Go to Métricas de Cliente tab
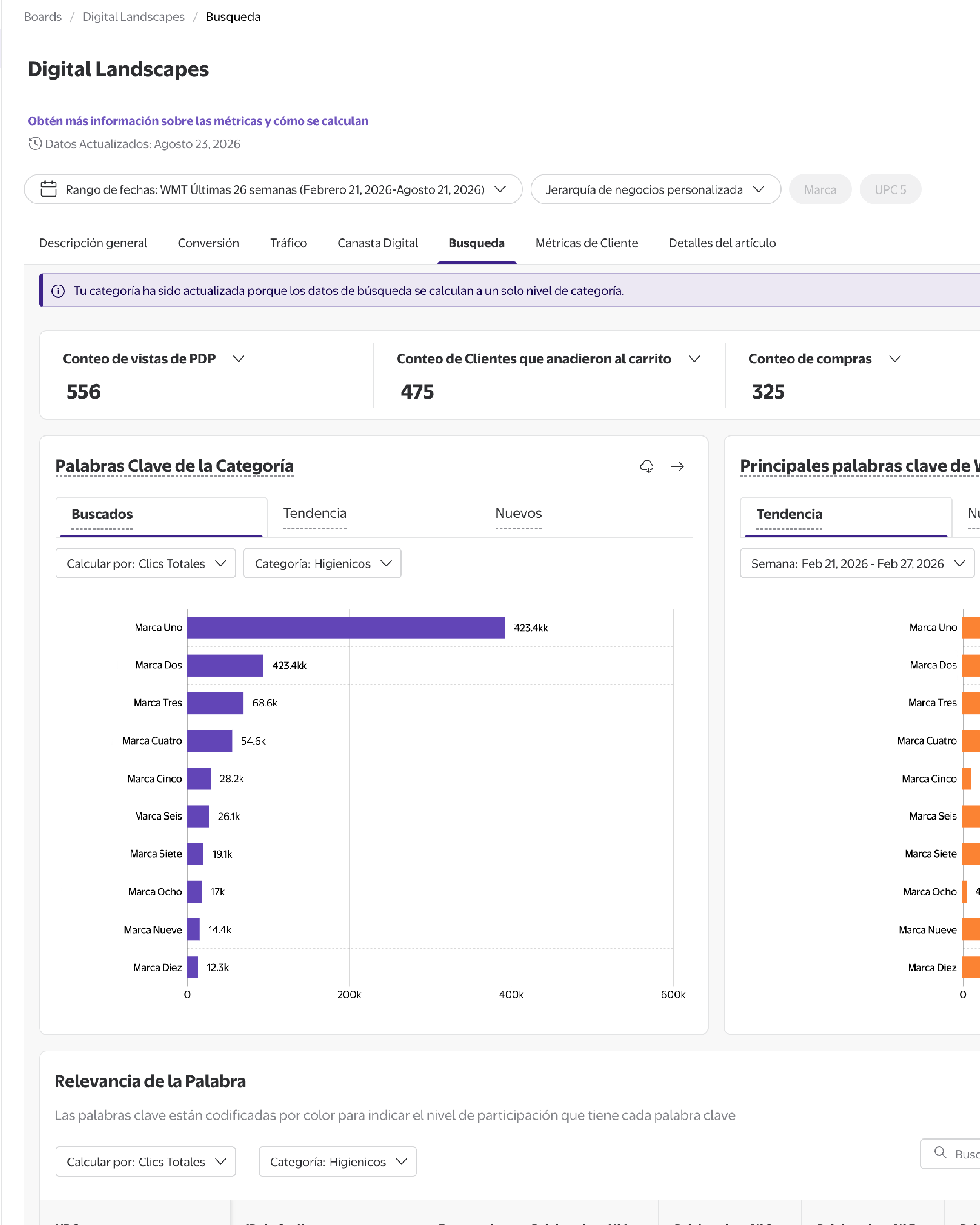Screen dimensions: 980x1225 pyautogui.click(x=587, y=243)
